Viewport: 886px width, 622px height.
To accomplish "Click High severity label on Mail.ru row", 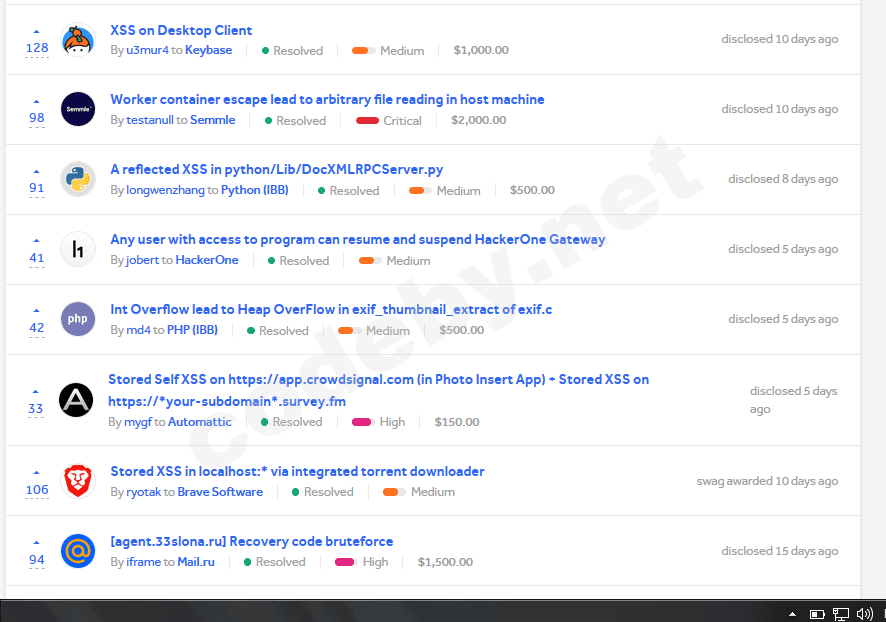I will [375, 562].
